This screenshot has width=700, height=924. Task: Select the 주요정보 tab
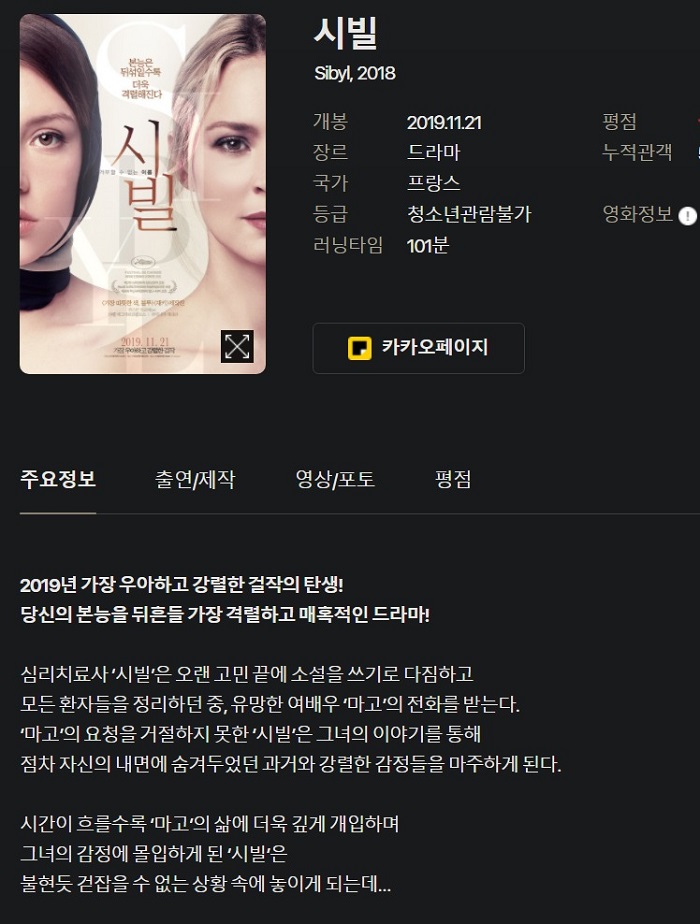pyautogui.click(x=58, y=478)
